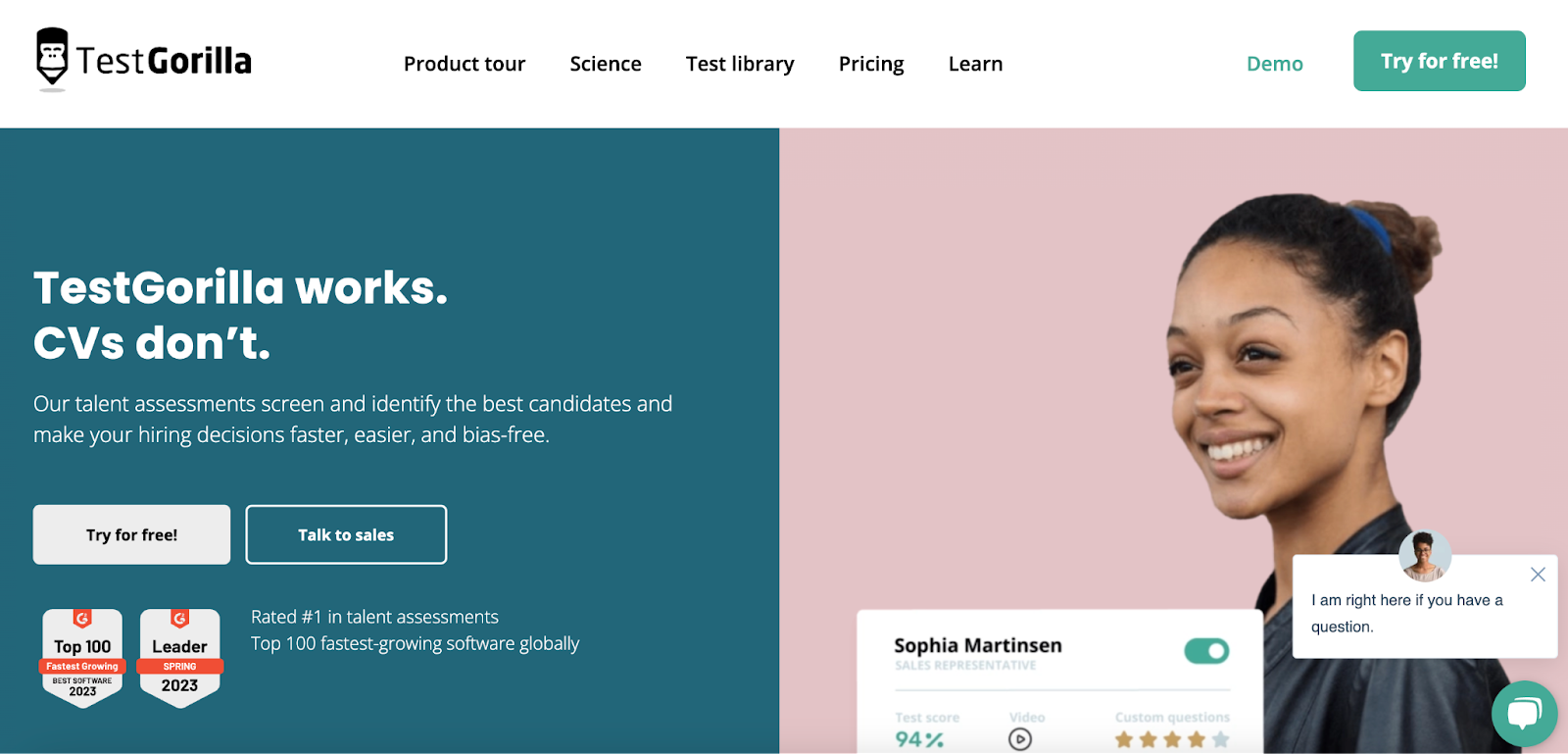Go to Test library
The image size is (1568, 754).
pyautogui.click(x=740, y=64)
